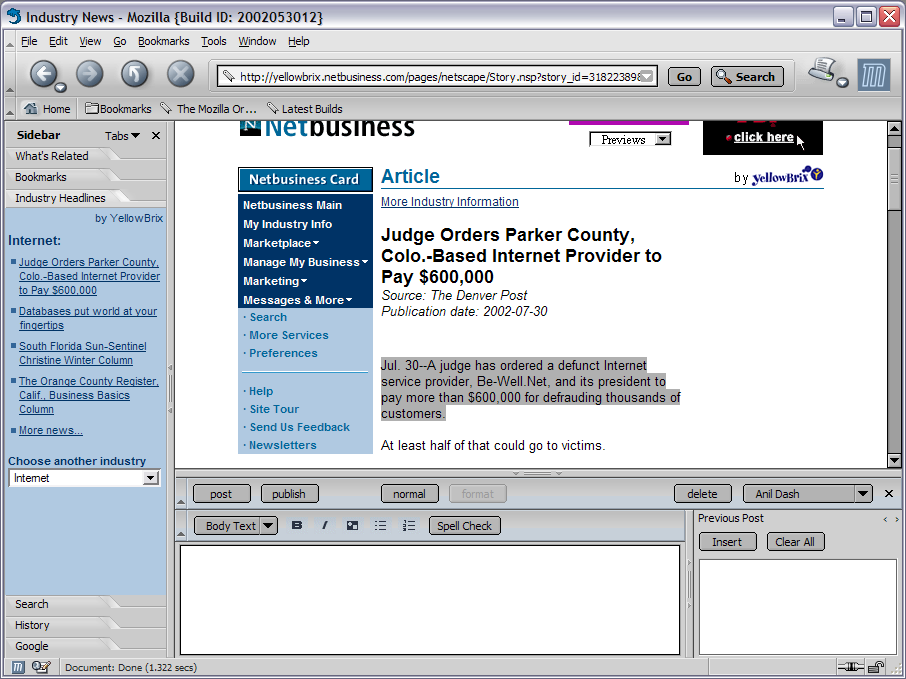Screen dimensions: 906x679
Task: Click the Navigator icon in status bar
Action: pos(18,667)
